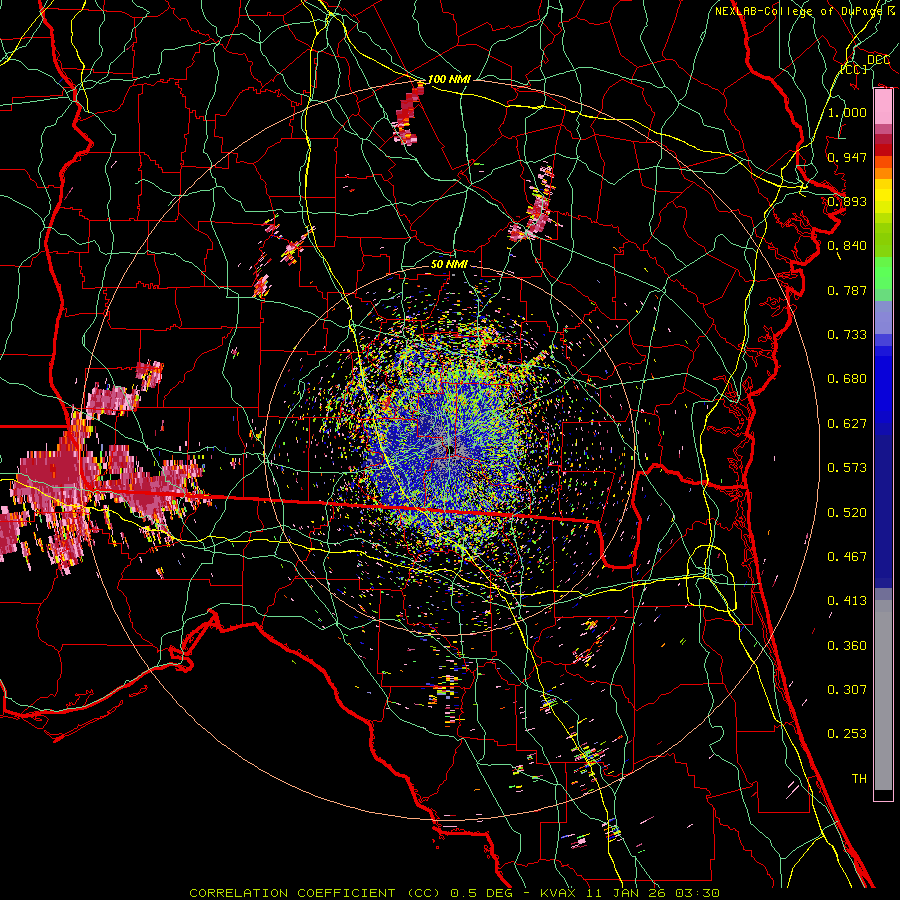
Task: Select the 0.680 legend value
Action: pyautogui.click(x=847, y=379)
